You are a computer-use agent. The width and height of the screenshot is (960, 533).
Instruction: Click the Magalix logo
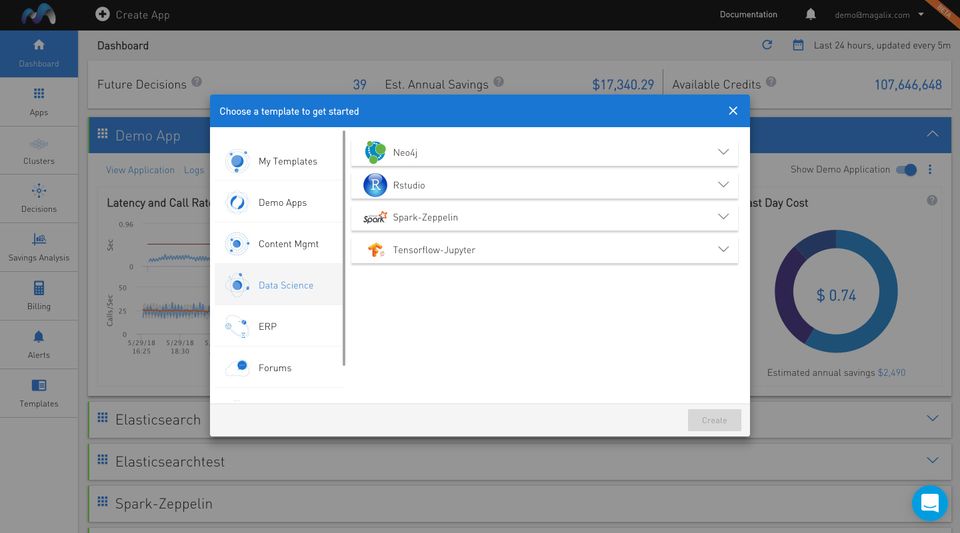39,14
